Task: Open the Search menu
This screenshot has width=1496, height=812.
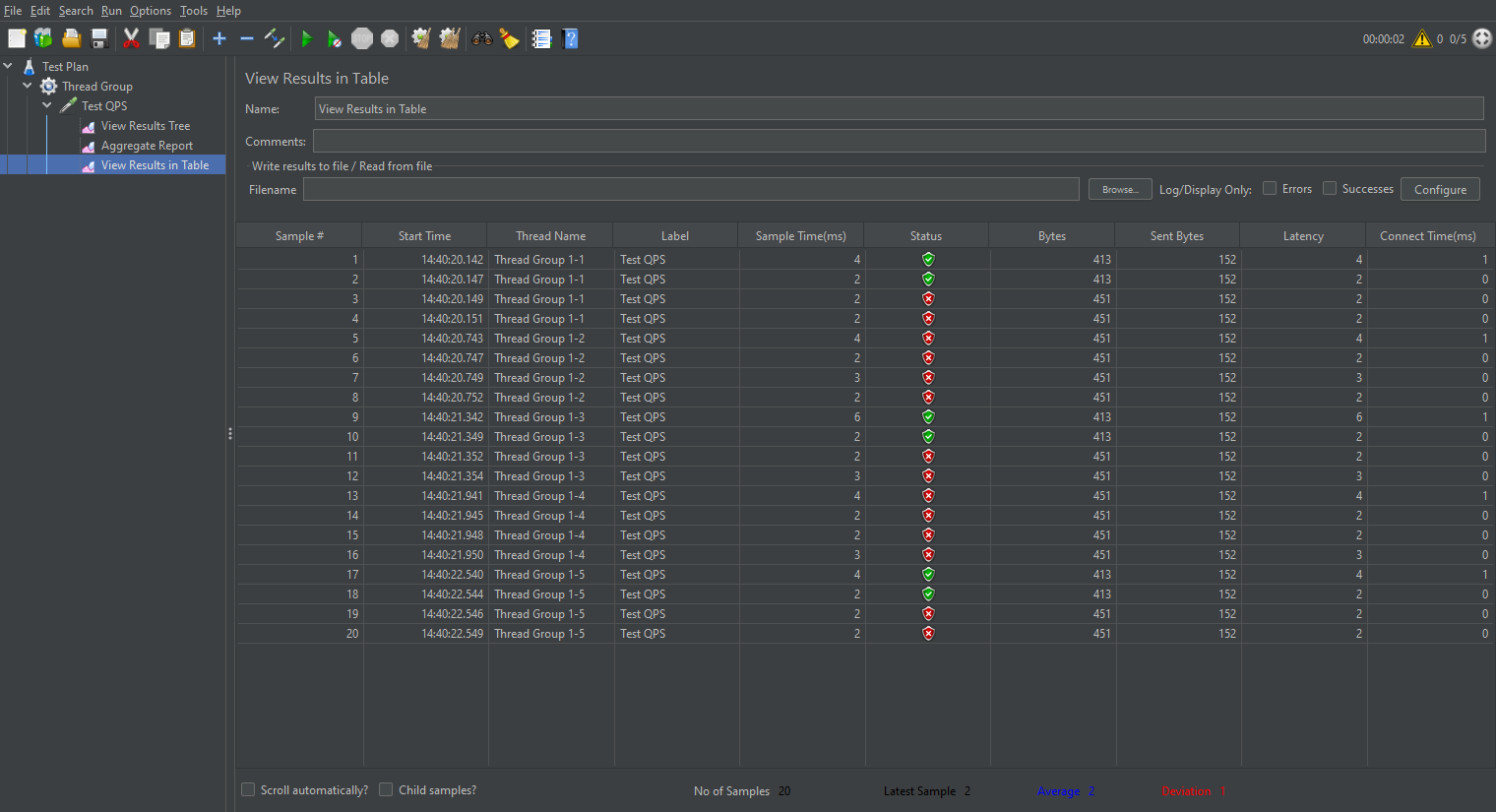Action: (x=76, y=11)
